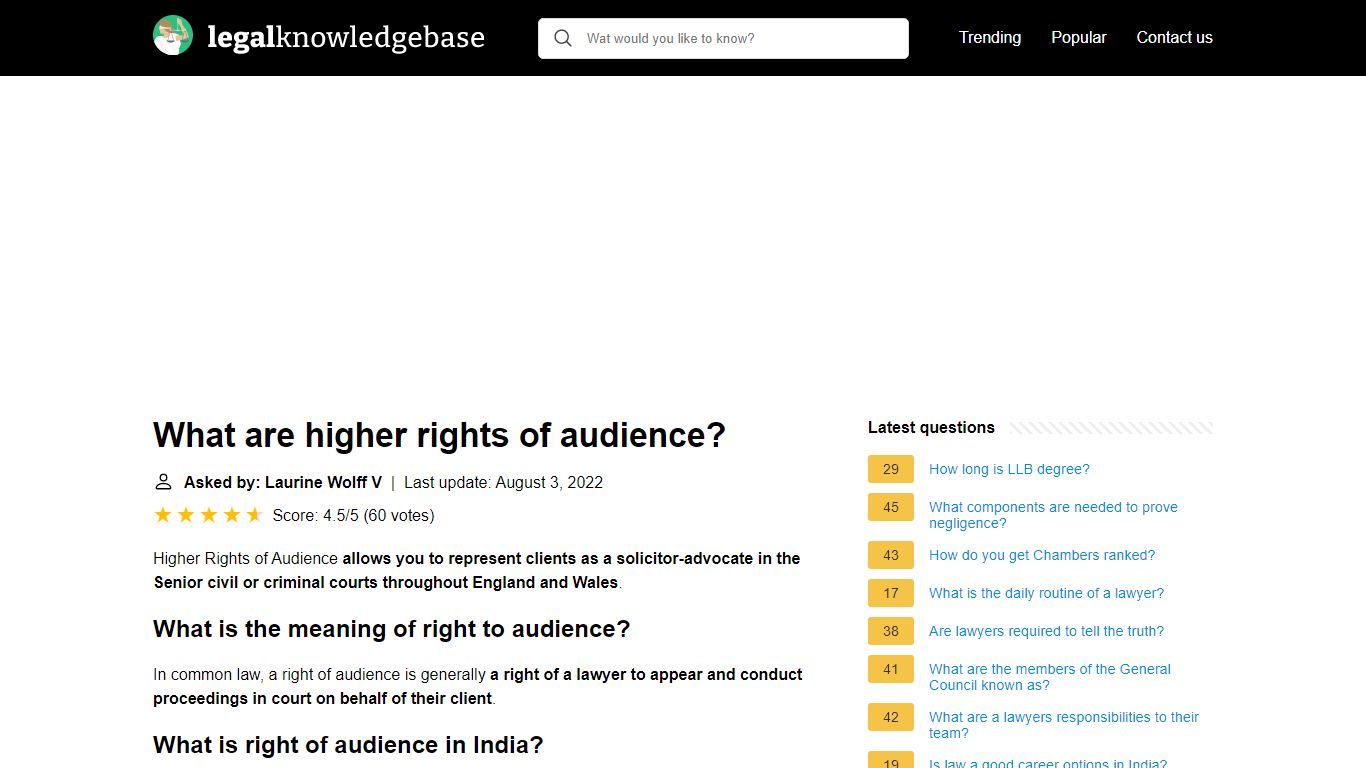
Task: Open 'How do you get Chambers ranked?' link
Action: (x=1042, y=555)
